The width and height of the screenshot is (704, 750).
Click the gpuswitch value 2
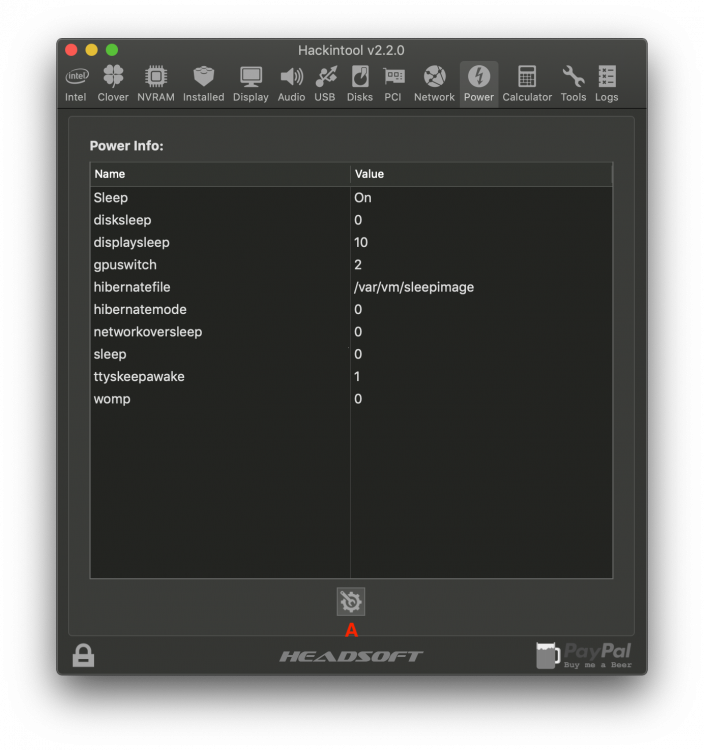pyautogui.click(x=358, y=265)
